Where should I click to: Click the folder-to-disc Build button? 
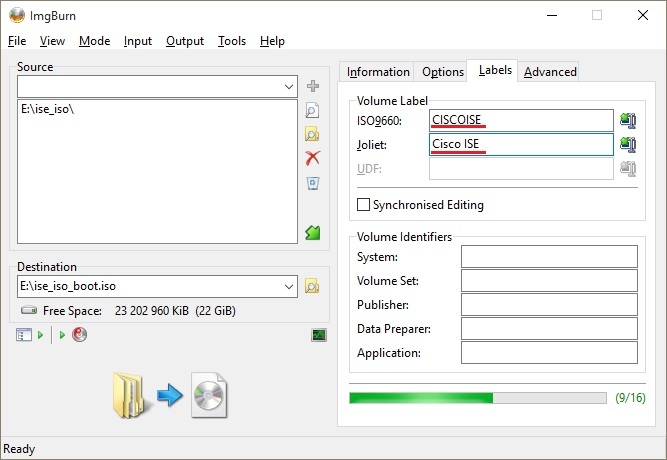[170, 395]
